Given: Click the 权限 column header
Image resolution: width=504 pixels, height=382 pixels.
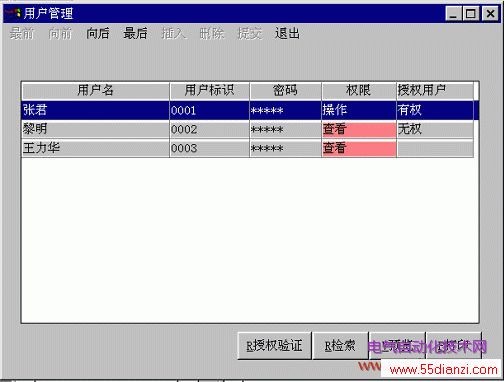Looking at the screenshot, I should pyautogui.click(x=359, y=91).
